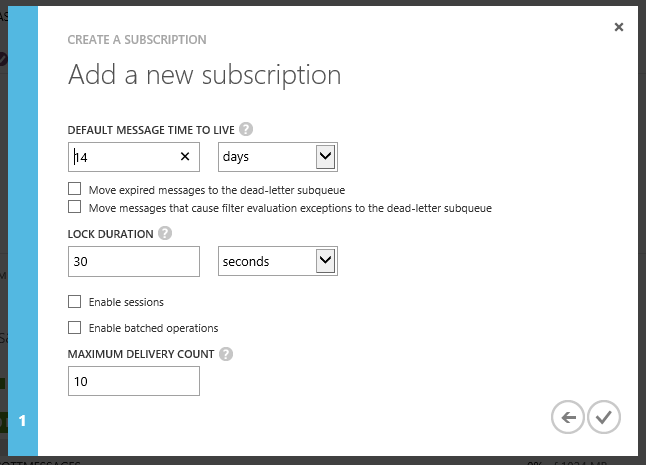Open help for Default Message Time To Live
The height and width of the screenshot is (465, 646).
point(246,129)
